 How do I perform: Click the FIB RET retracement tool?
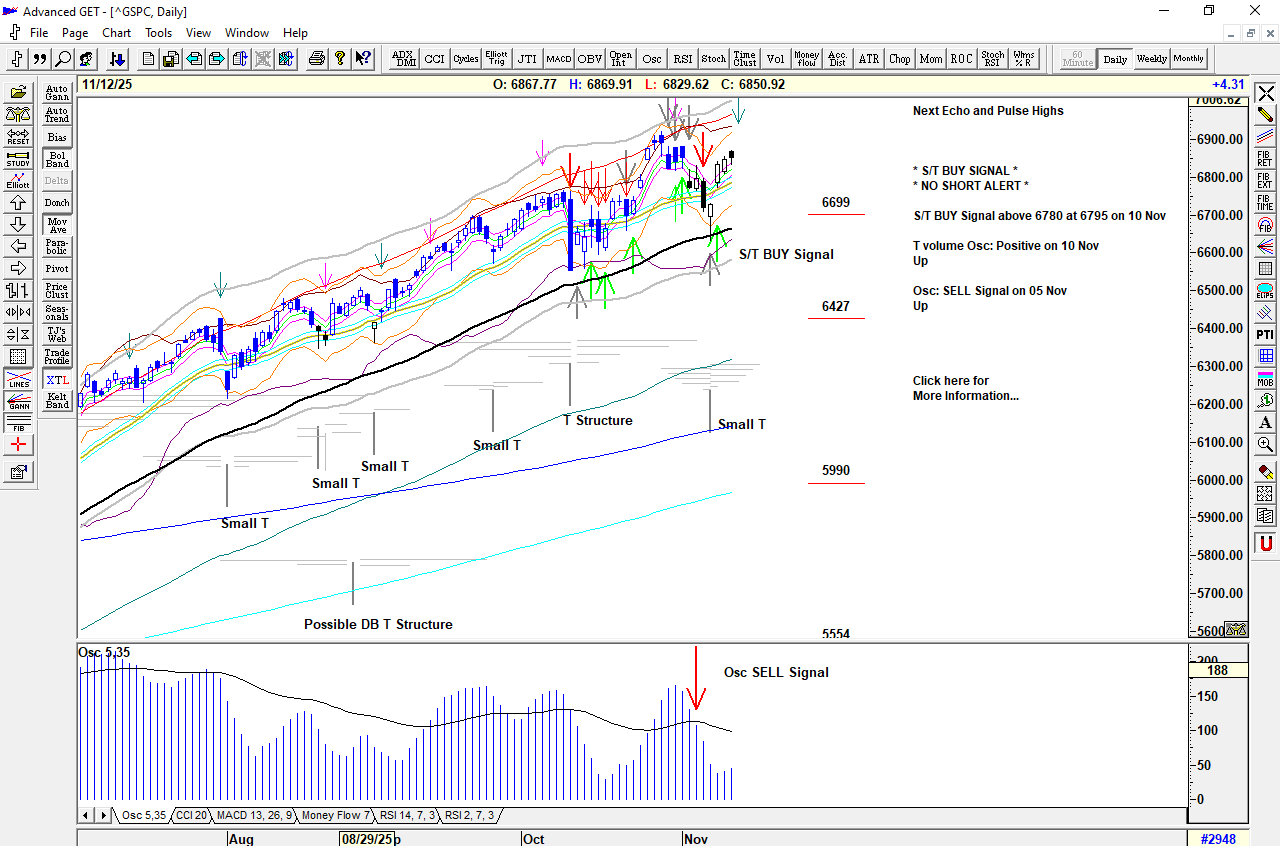1266,159
